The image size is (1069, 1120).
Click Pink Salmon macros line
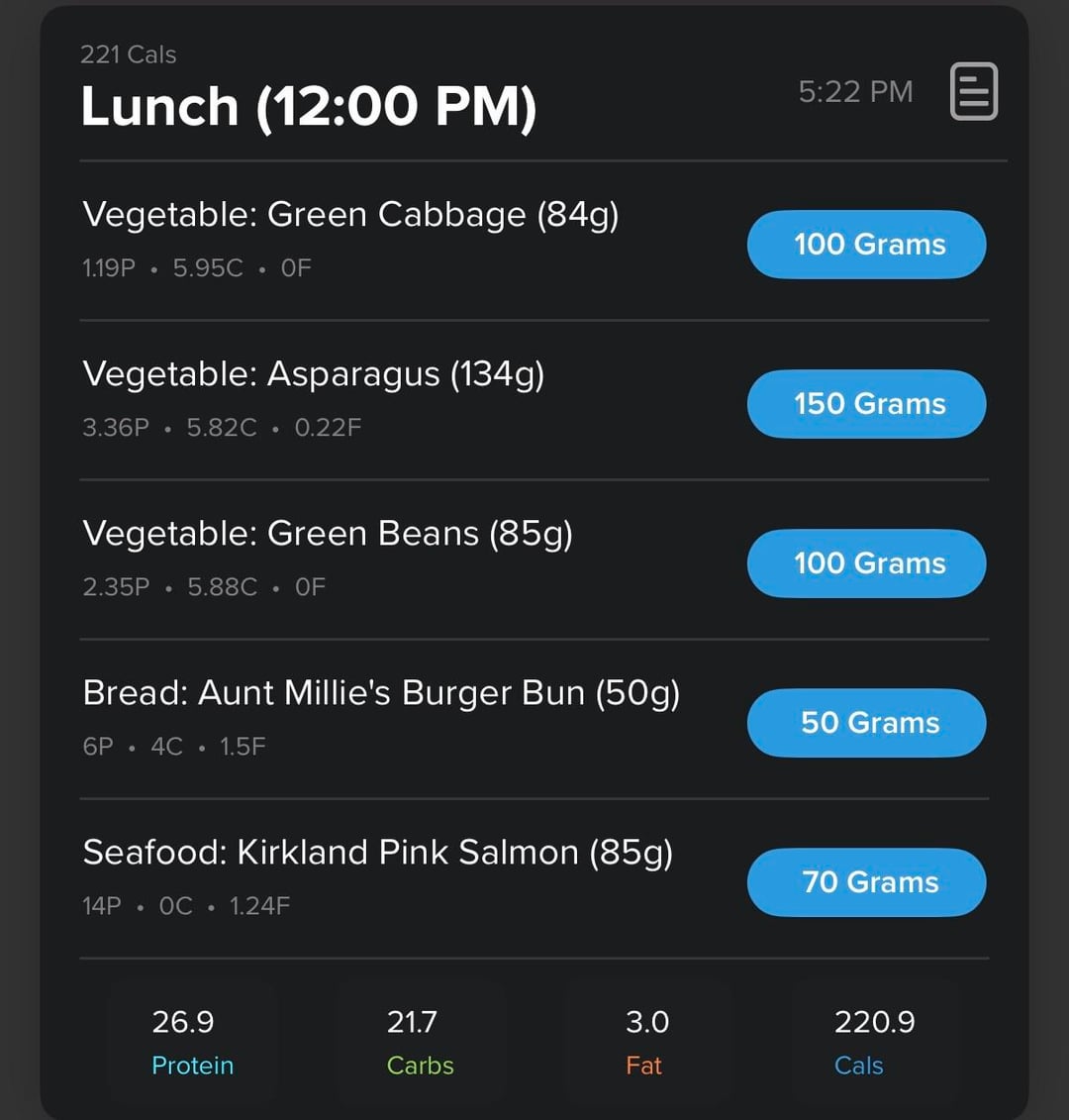(x=186, y=906)
